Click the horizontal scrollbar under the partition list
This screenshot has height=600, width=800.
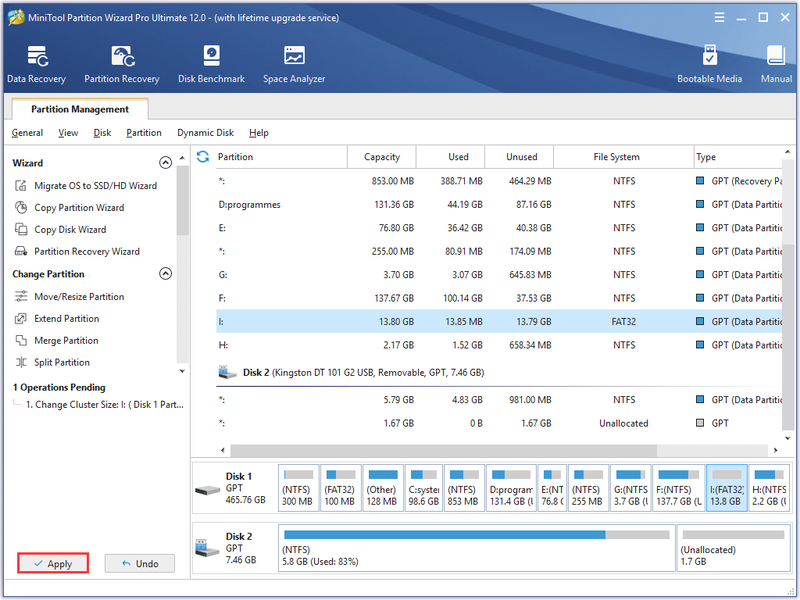tap(443, 451)
